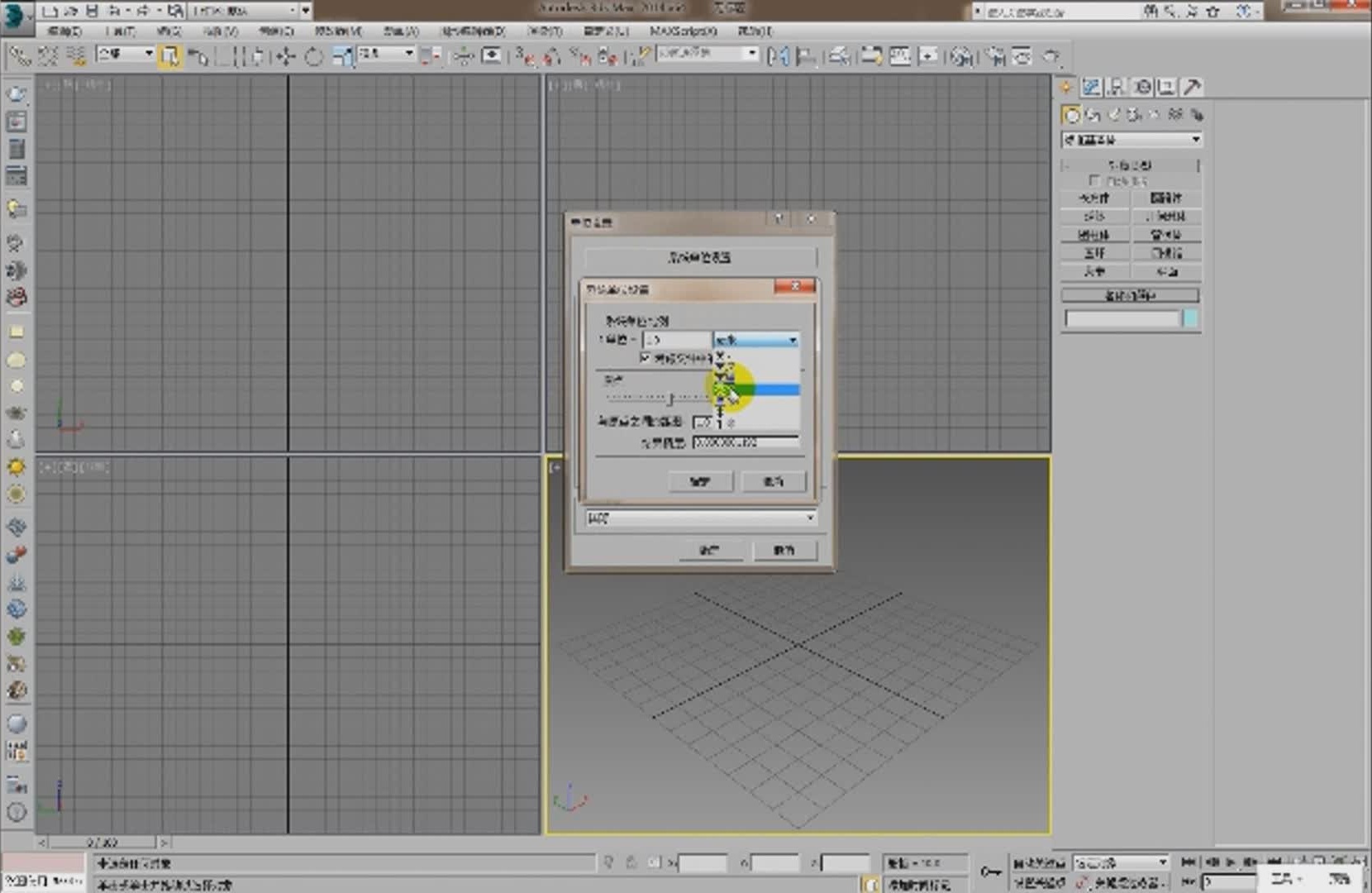Click the Align tool icon
Image resolution: width=1372 pixels, height=893 pixels.
pyautogui.click(x=806, y=56)
